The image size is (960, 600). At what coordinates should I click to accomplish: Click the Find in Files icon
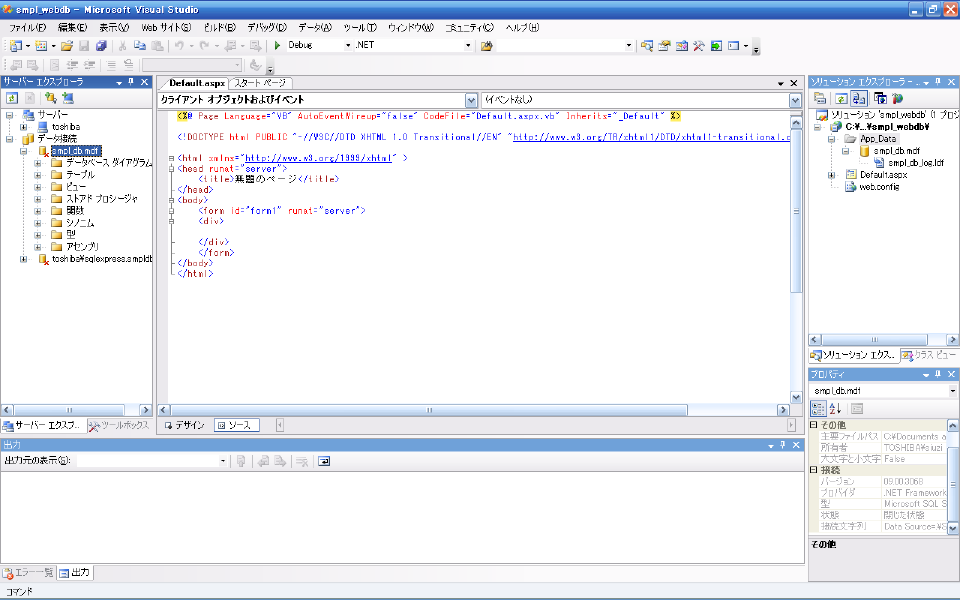(487, 45)
